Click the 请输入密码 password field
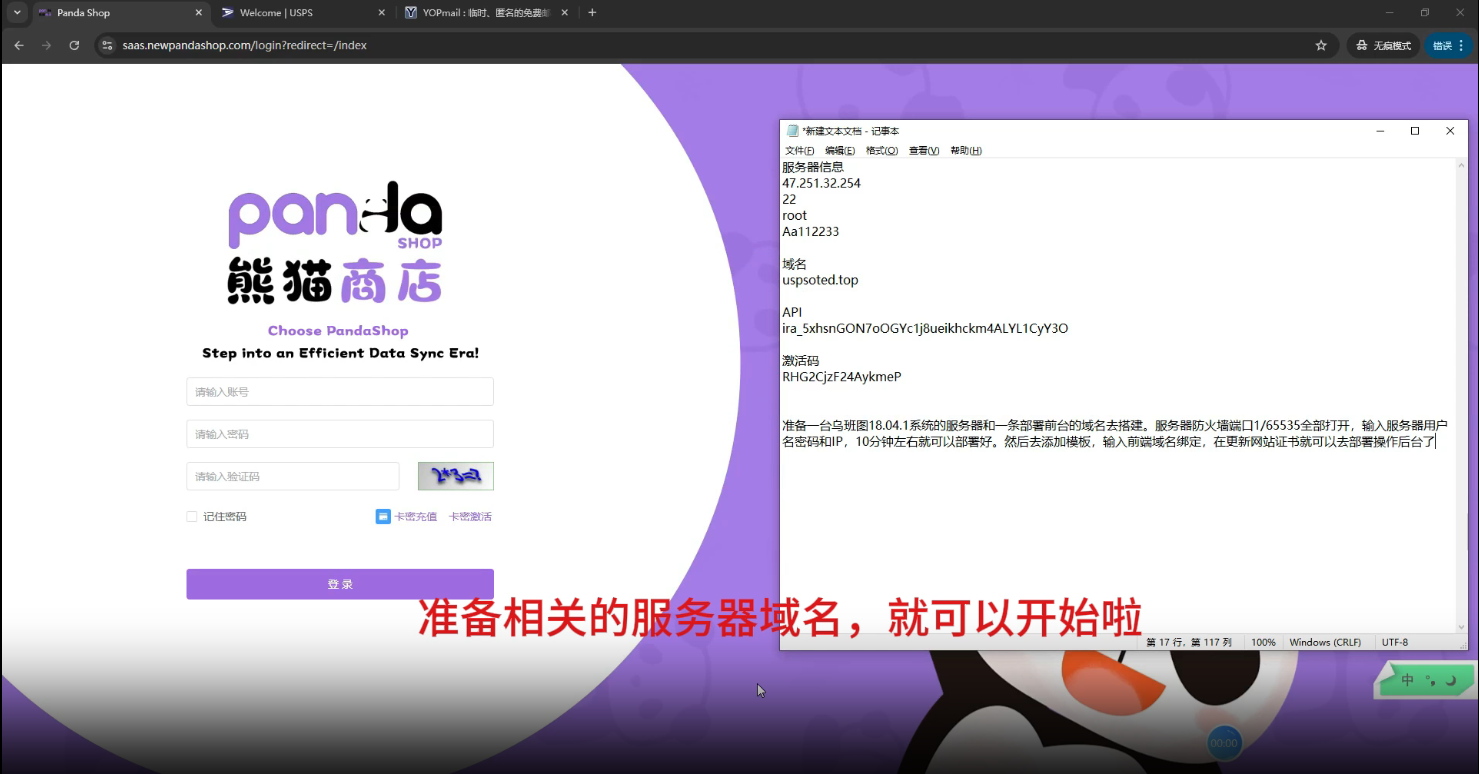The height and width of the screenshot is (774, 1479). (x=340, y=434)
